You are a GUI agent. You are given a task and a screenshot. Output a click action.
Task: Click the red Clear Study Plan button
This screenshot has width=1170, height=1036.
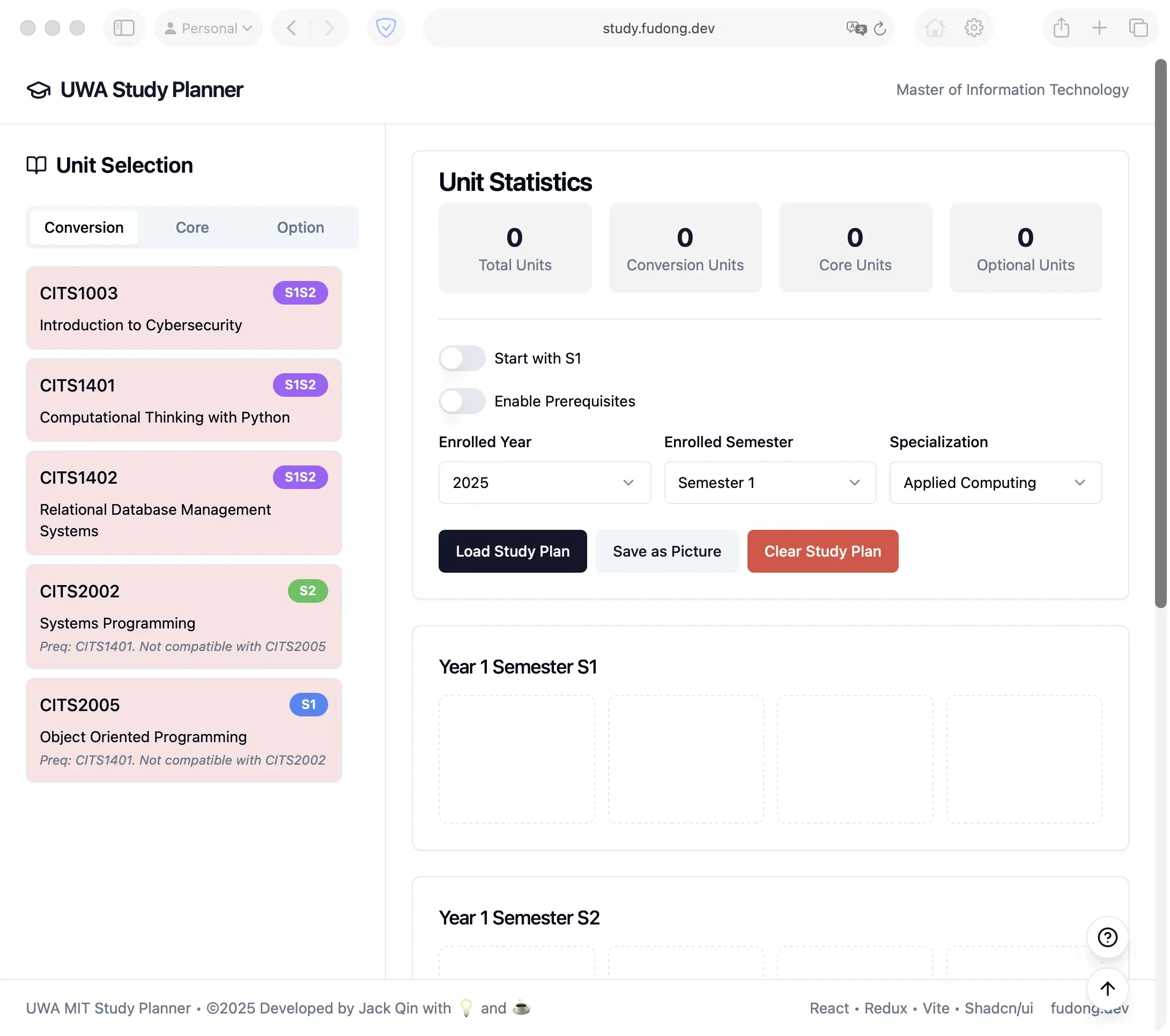click(x=822, y=551)
